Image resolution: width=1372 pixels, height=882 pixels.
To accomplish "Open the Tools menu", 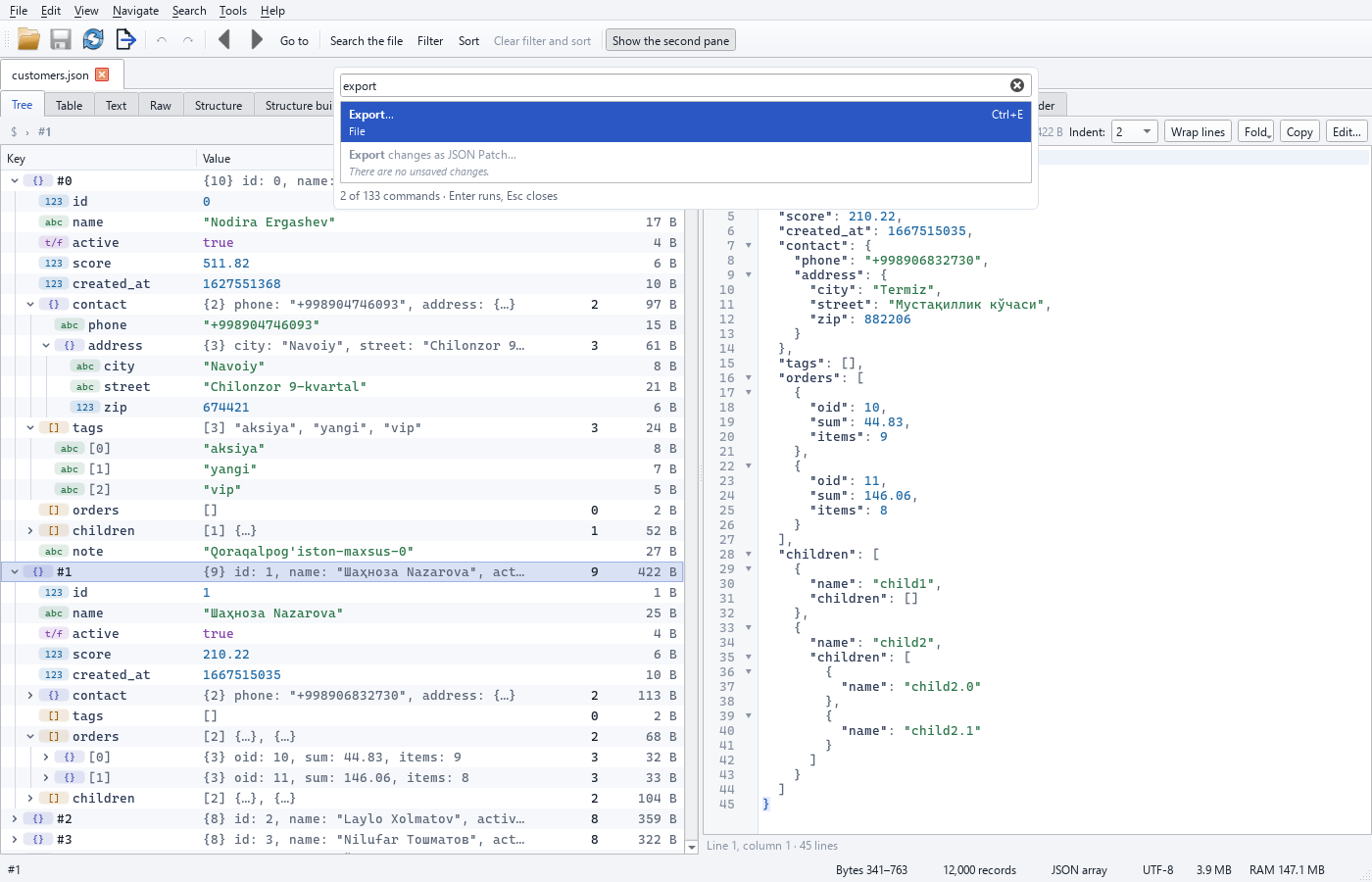I will pyautogui.click(x=232, y=10).
